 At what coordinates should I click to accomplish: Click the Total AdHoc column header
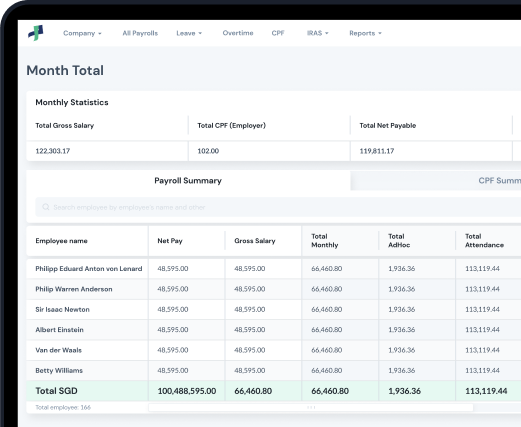point(399,241)
